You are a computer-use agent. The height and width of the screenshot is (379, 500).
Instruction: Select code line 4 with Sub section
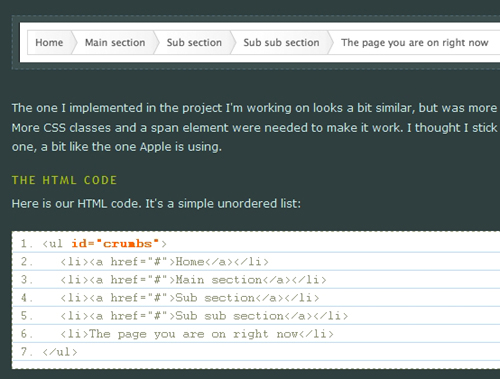[x=256, y=298]
